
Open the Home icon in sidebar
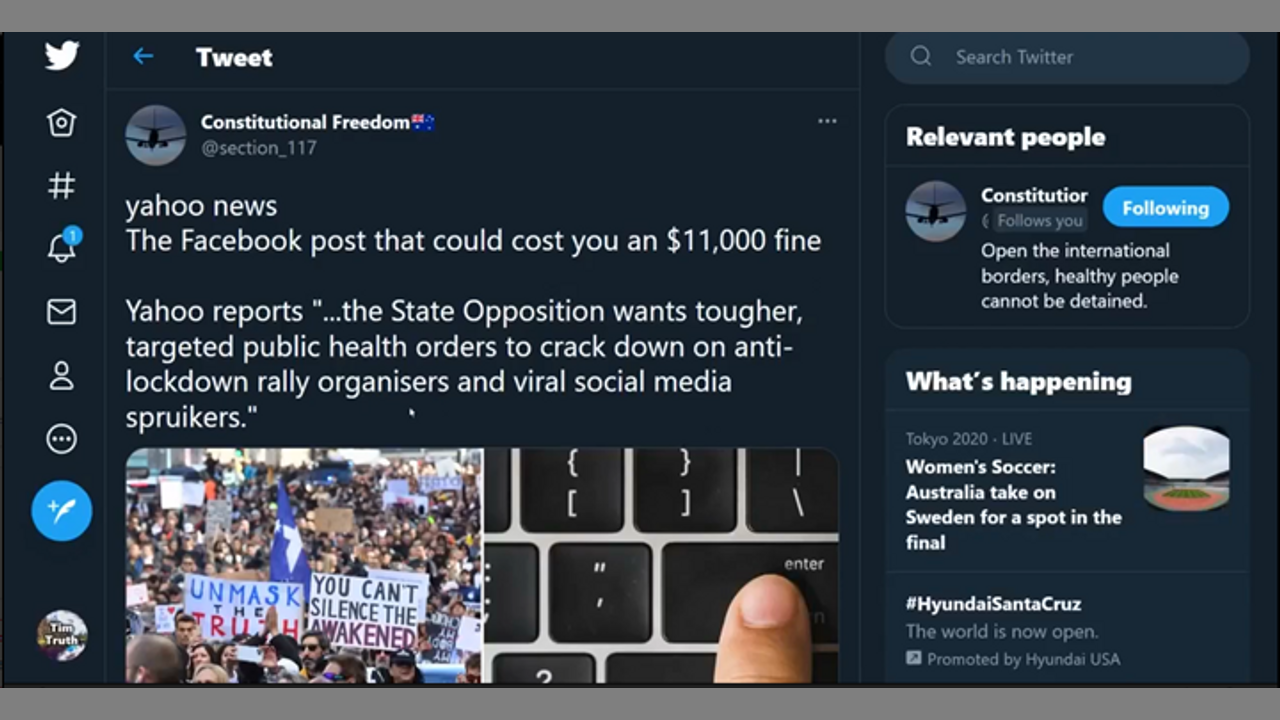[61, 122]
